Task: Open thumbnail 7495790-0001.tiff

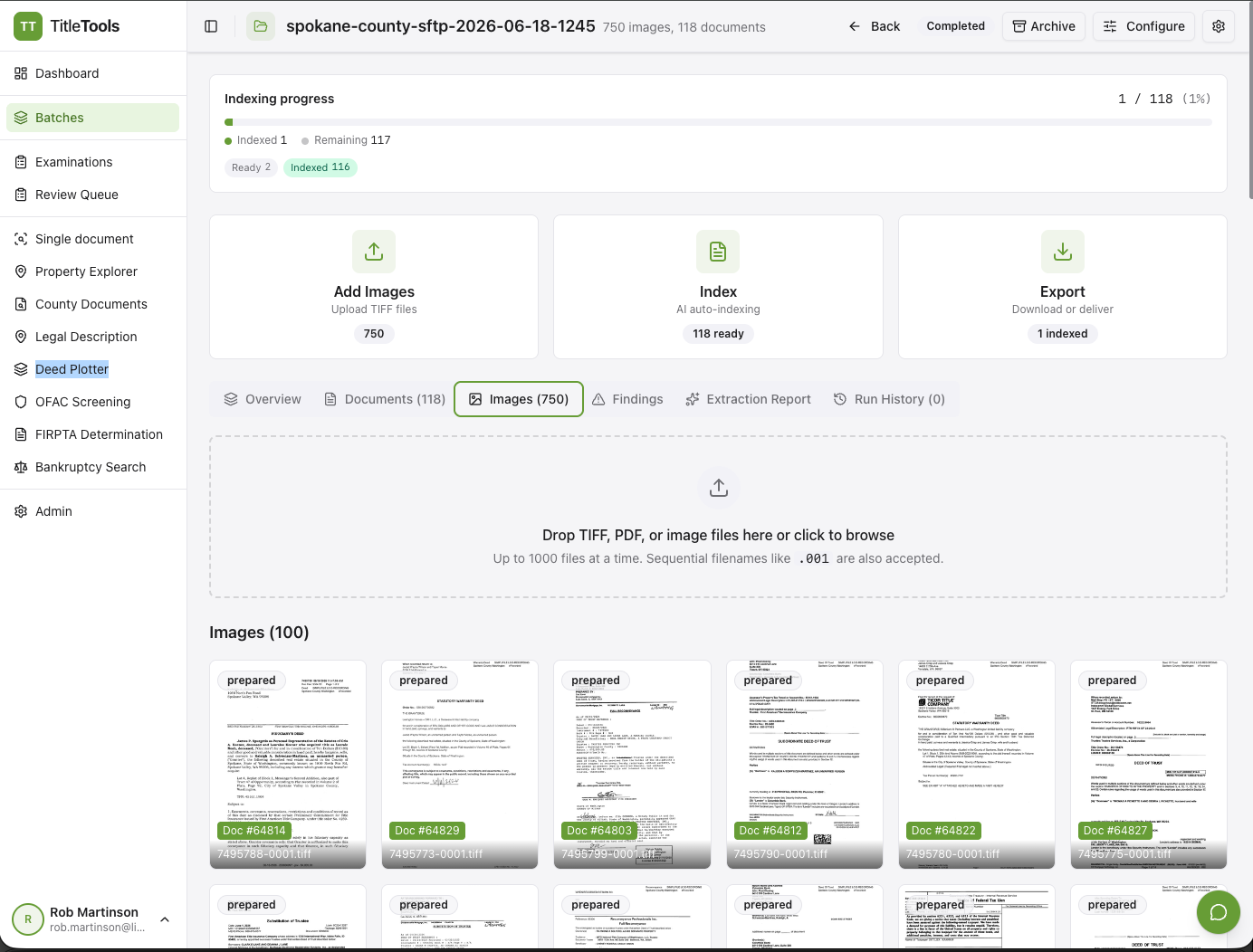Action: [x=805, y=765]
